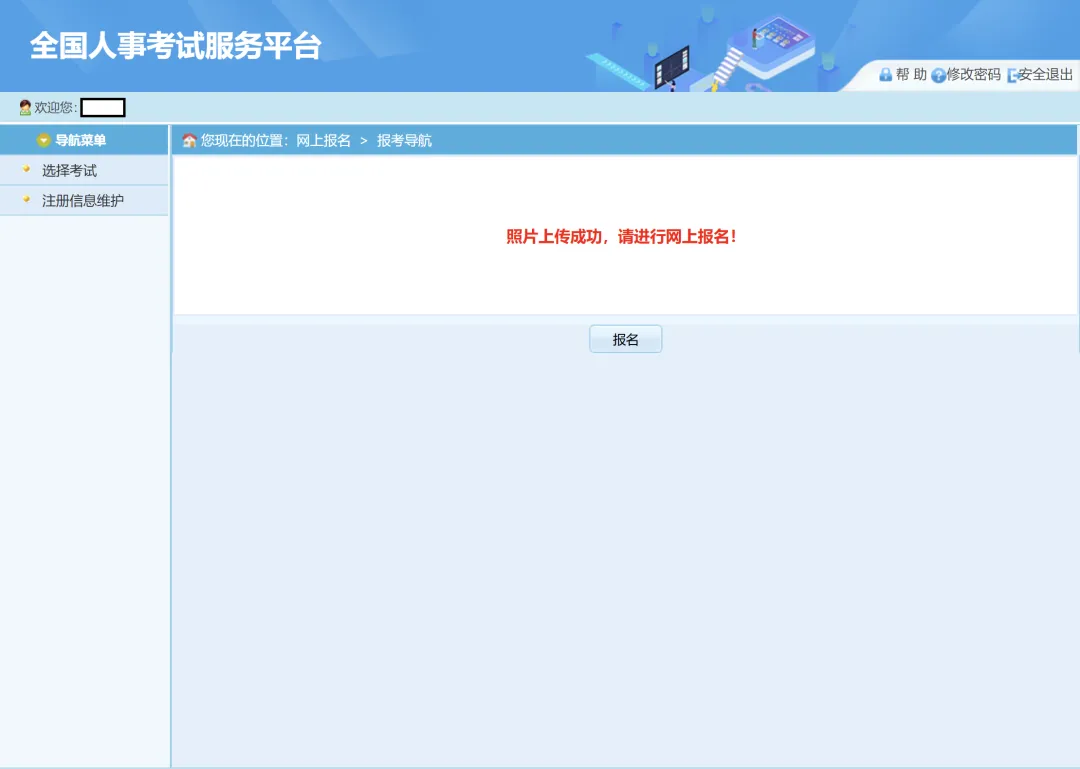The height and width of the screenshot is (769, 1080).
Task: 点击位置导航栏中的房子图标
Action: (188, 139)
